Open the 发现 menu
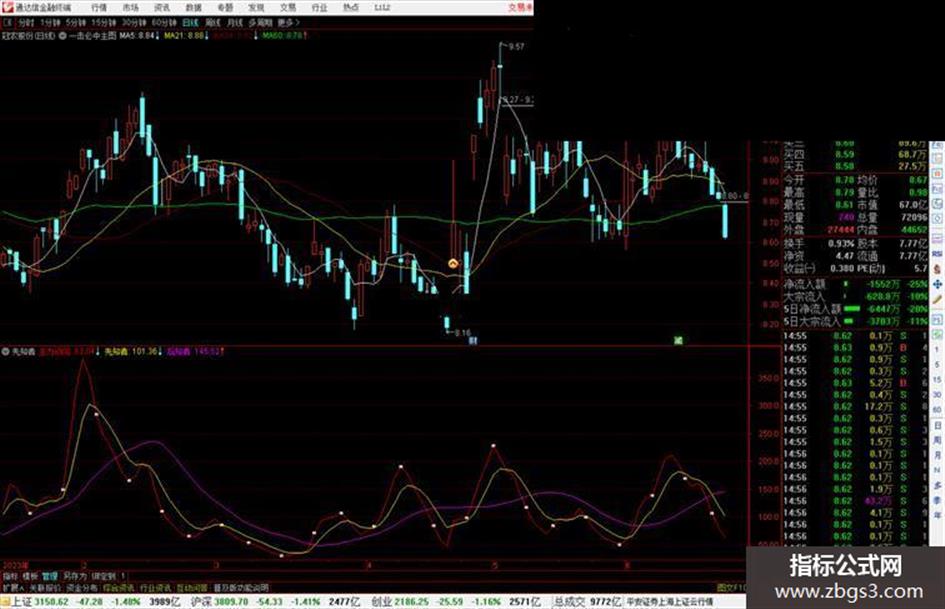The width and height of the screenshot is (945, 609). pyautogui.click(x=256, y=7)
